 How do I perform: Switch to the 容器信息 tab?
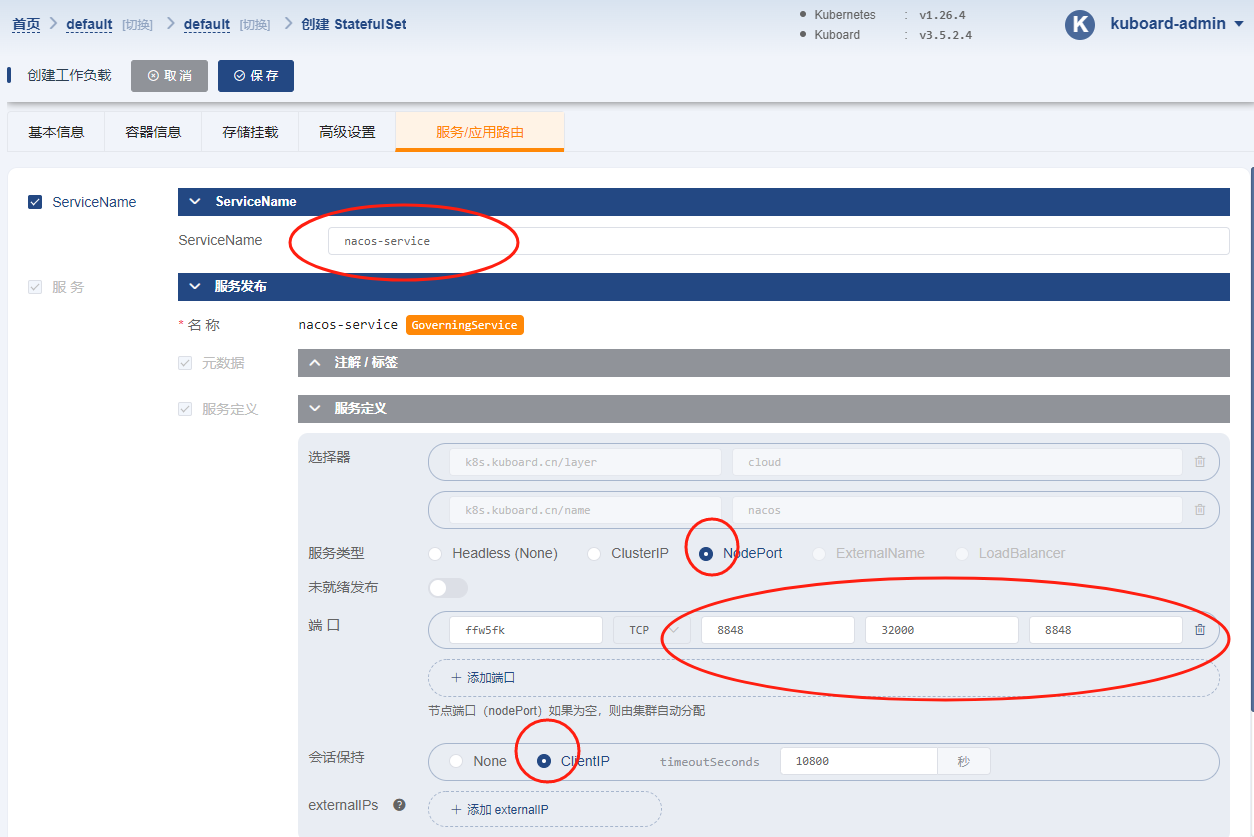[x=153, y=132]
